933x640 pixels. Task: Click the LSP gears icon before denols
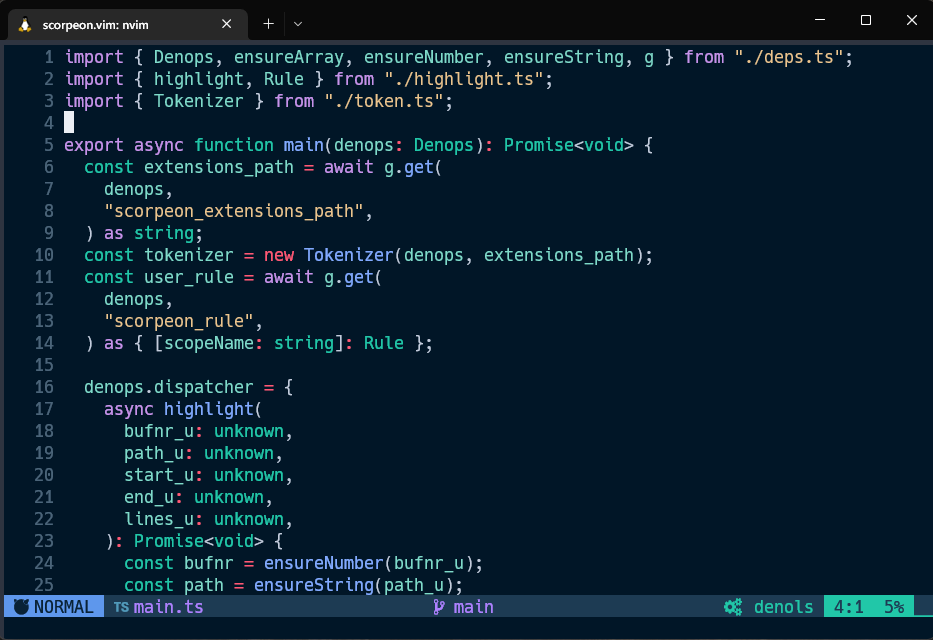733,607
